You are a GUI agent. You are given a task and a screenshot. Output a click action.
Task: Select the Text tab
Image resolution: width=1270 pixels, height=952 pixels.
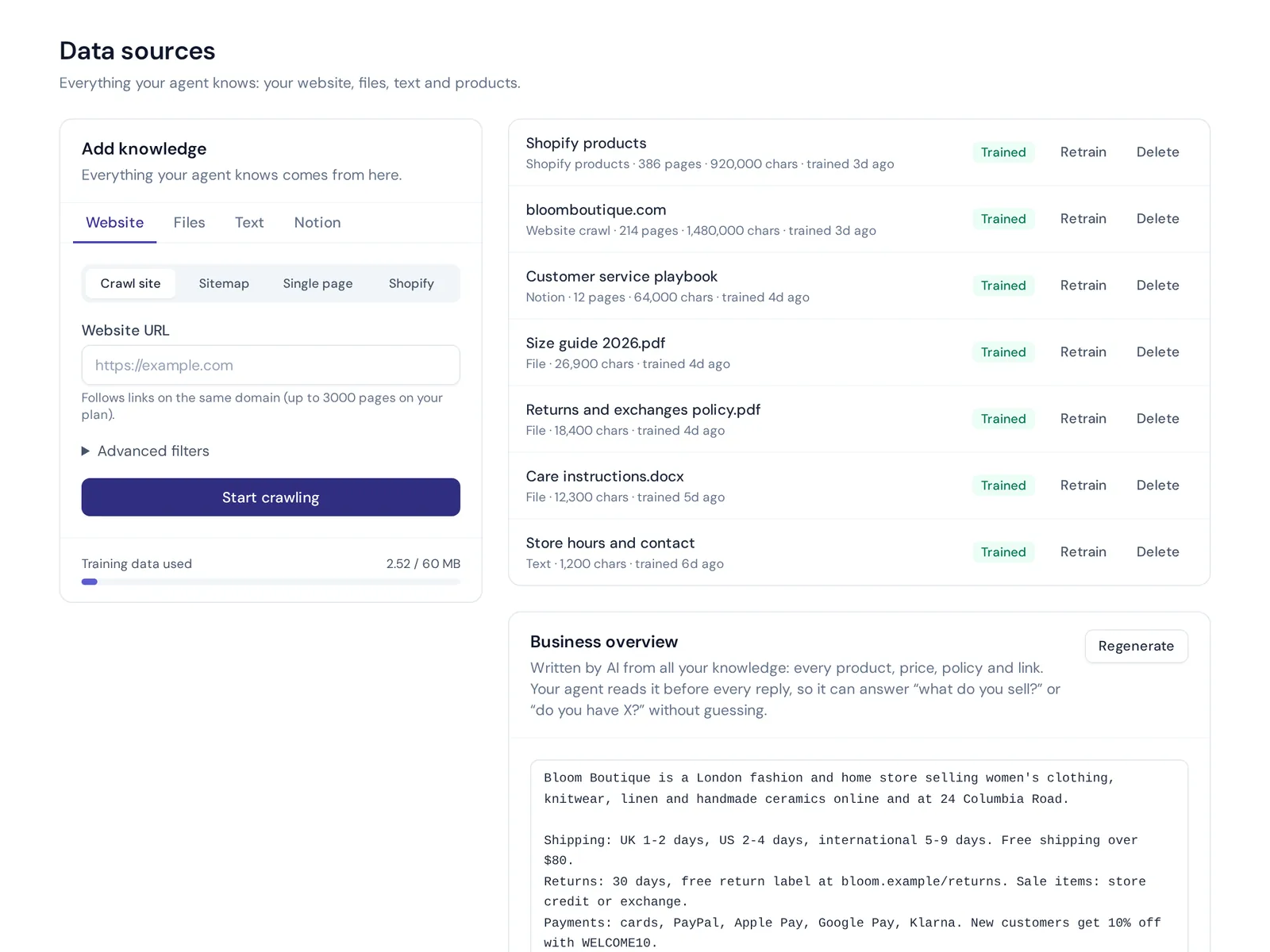pyautogui.click(x=249, y=223)
